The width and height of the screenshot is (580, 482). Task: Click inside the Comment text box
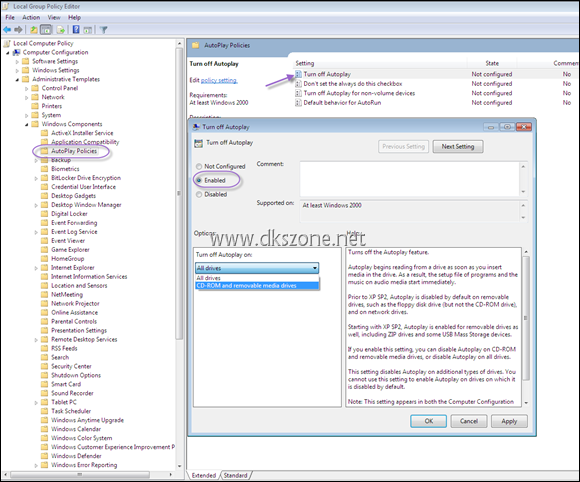[x=409, y=179]
